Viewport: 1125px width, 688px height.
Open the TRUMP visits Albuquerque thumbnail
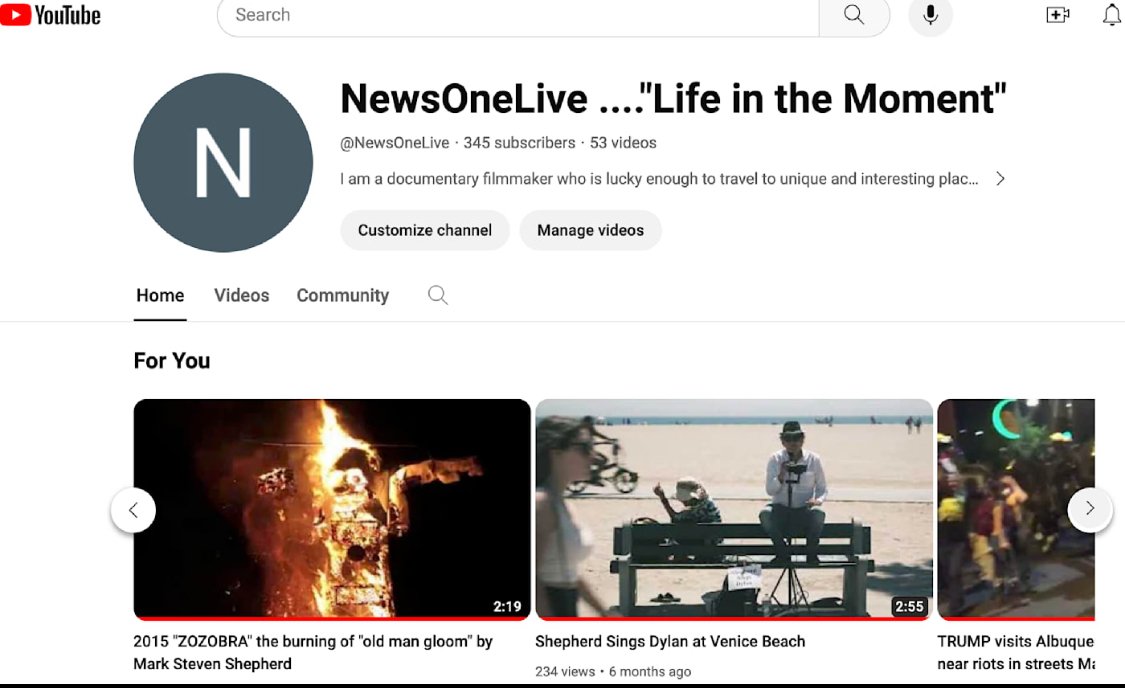point(1016,509)
